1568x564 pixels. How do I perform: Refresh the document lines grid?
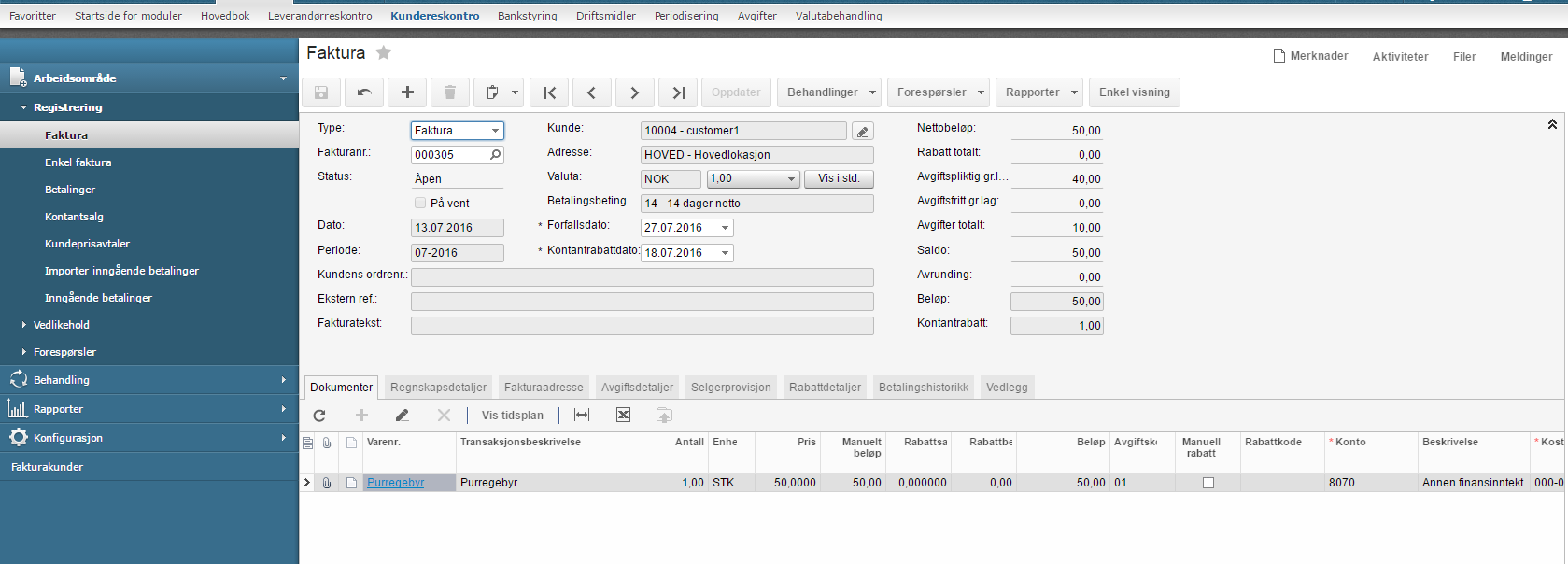coord(319,416)
